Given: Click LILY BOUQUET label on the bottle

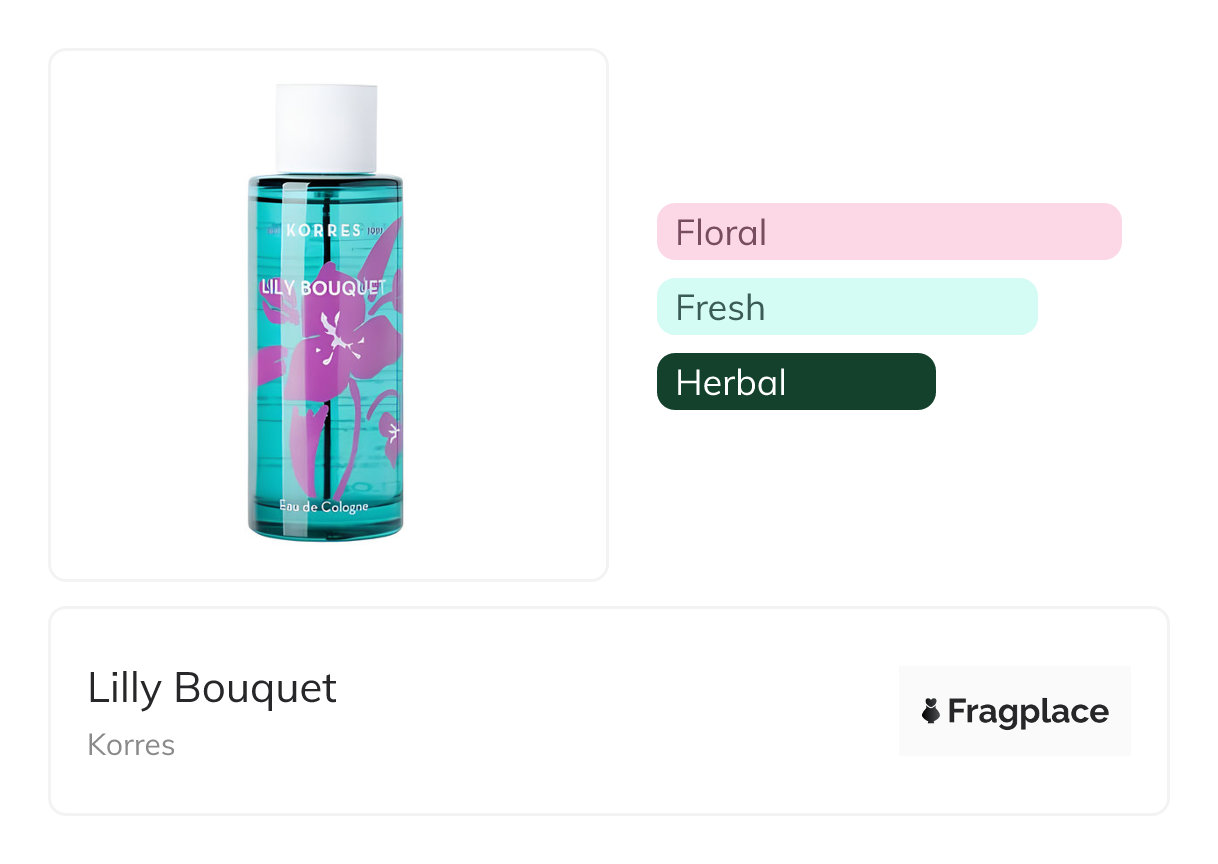Looking at the screenshot, I should pyautogui.click(x=323, y=288).
